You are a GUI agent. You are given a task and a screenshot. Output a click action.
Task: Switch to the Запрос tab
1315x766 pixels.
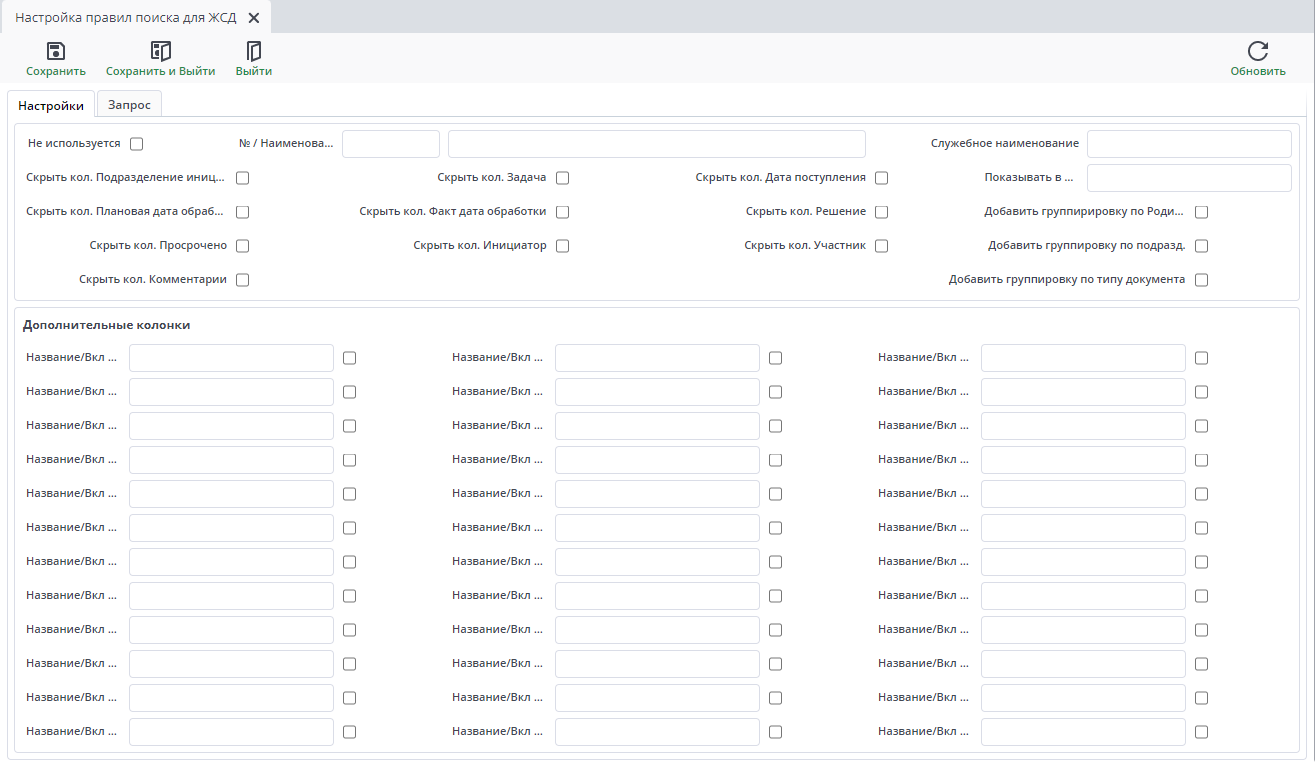[x=129, y=105]
